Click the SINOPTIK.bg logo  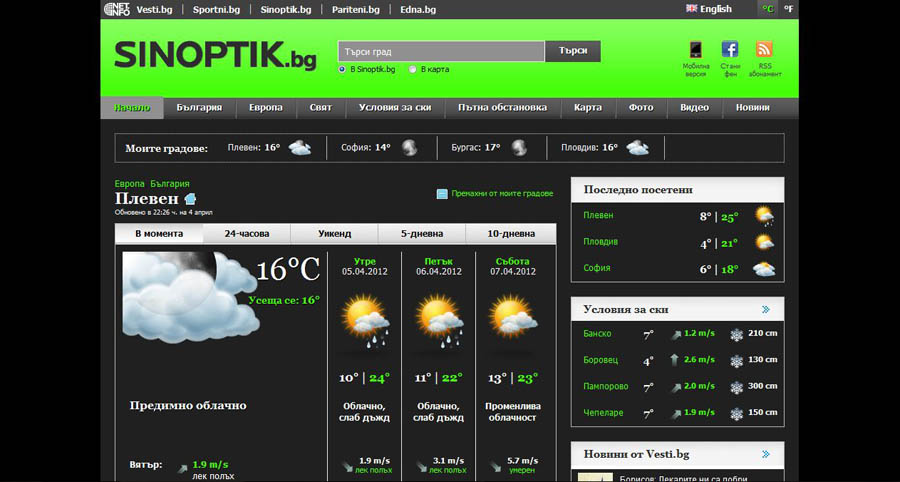pyautogui.click(x=215, y=55)
